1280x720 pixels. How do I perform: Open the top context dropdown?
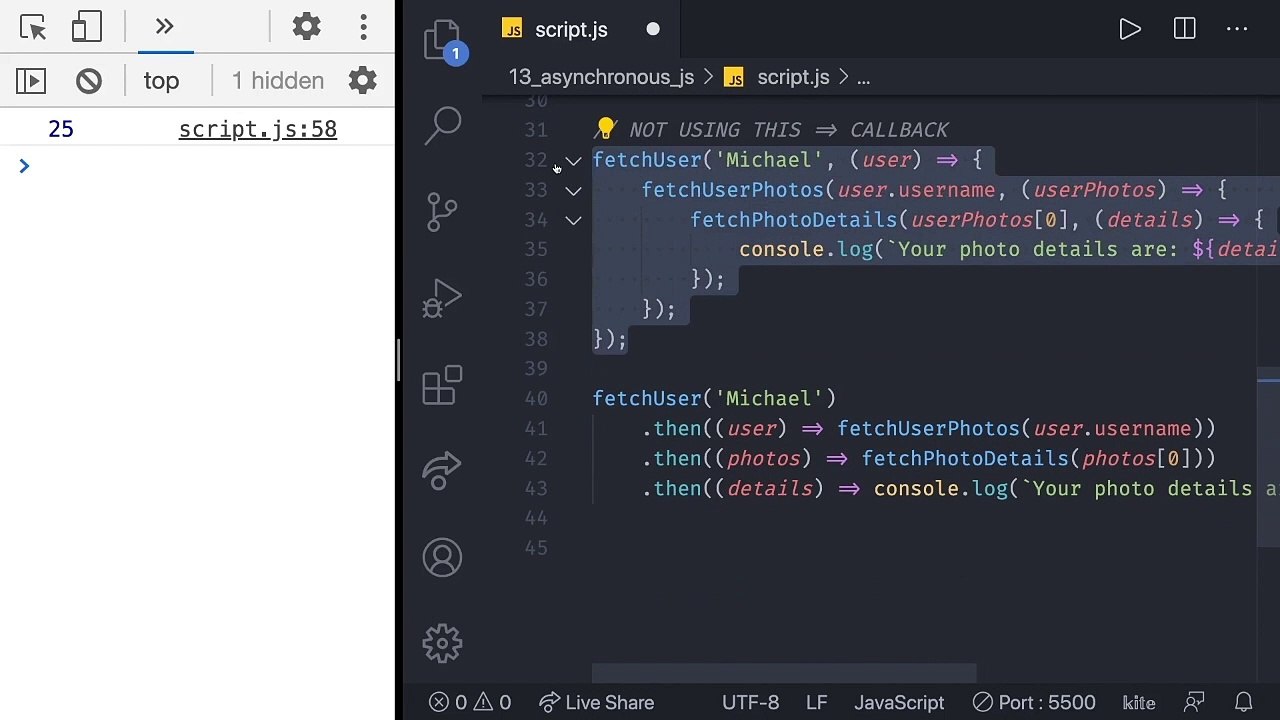point(161,81)
